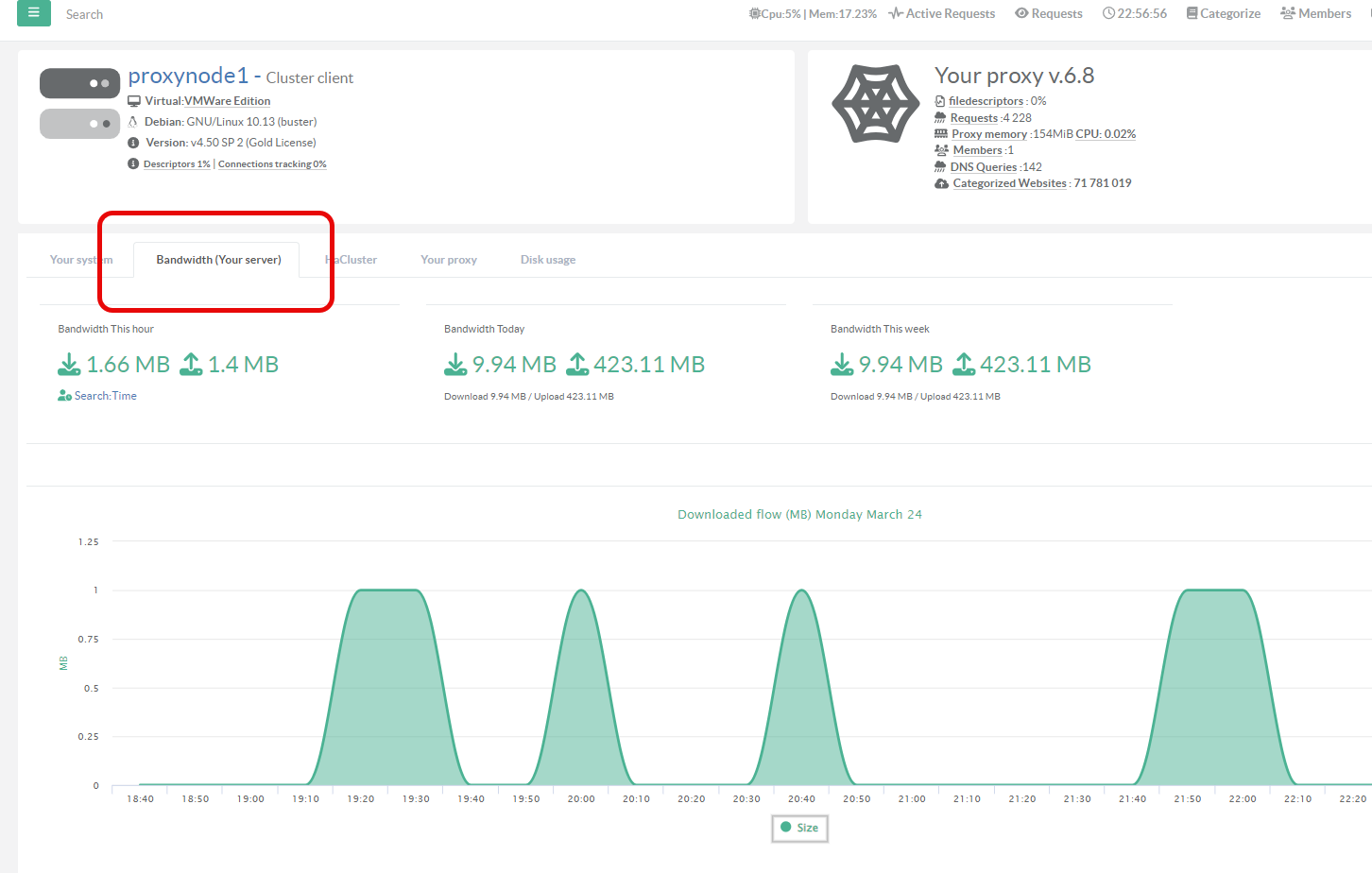Click the Search:Time link

(105, 396)
